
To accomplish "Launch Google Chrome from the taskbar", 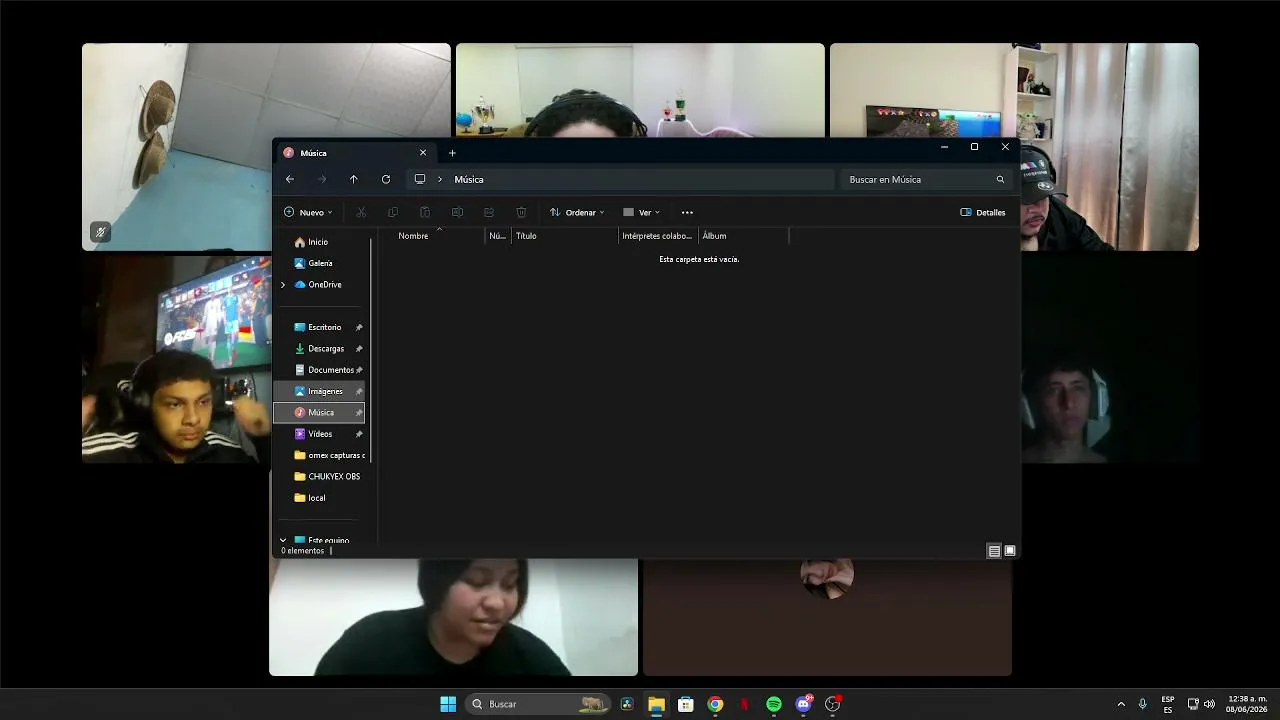I will coord(715,704).
